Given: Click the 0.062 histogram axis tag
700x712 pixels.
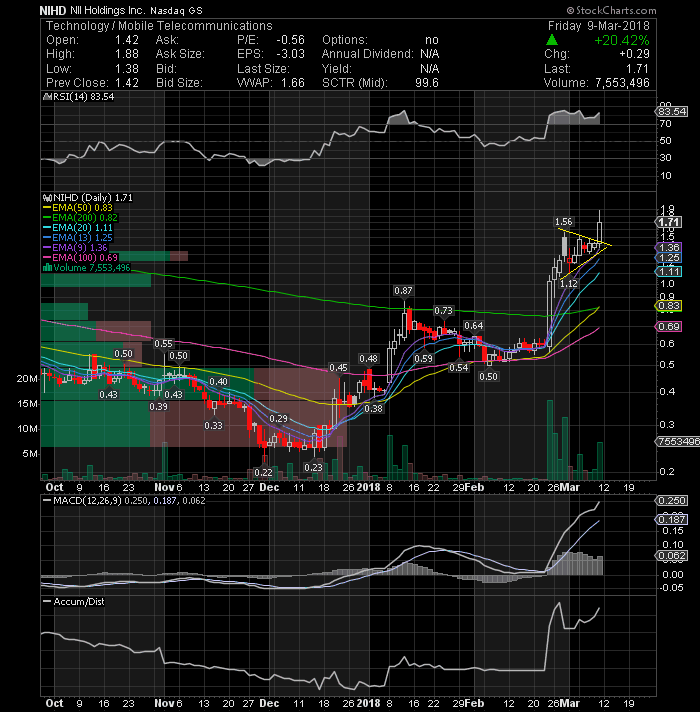Looking at the screenshot, I should [671, 555].
